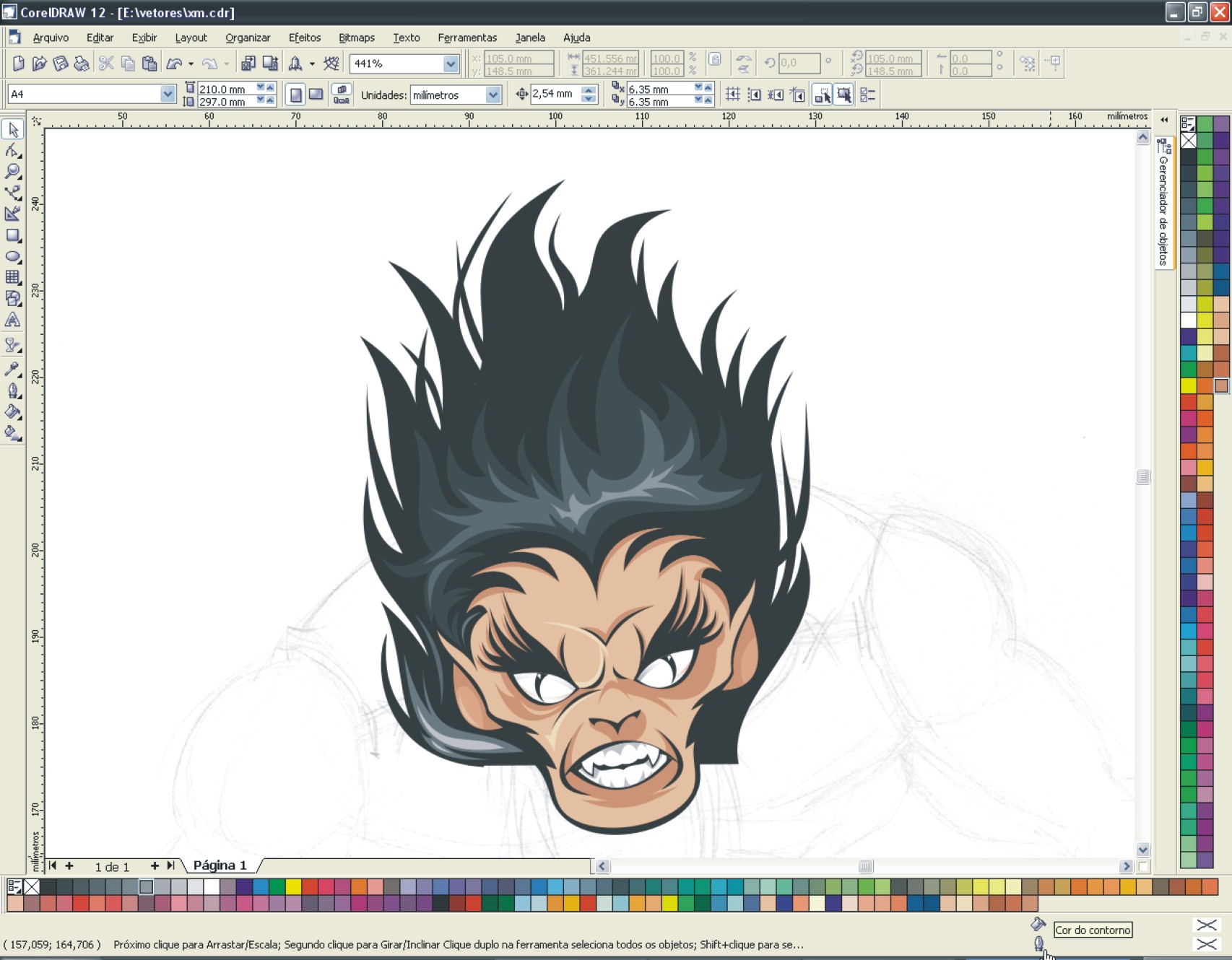Viewport: 1232px width, 960px height.
Task: Open the Ferramentas menu
Action: click(x=467, y=38)
